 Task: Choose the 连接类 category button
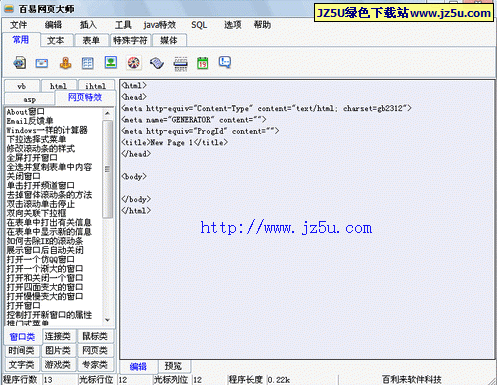coord(58,336)
